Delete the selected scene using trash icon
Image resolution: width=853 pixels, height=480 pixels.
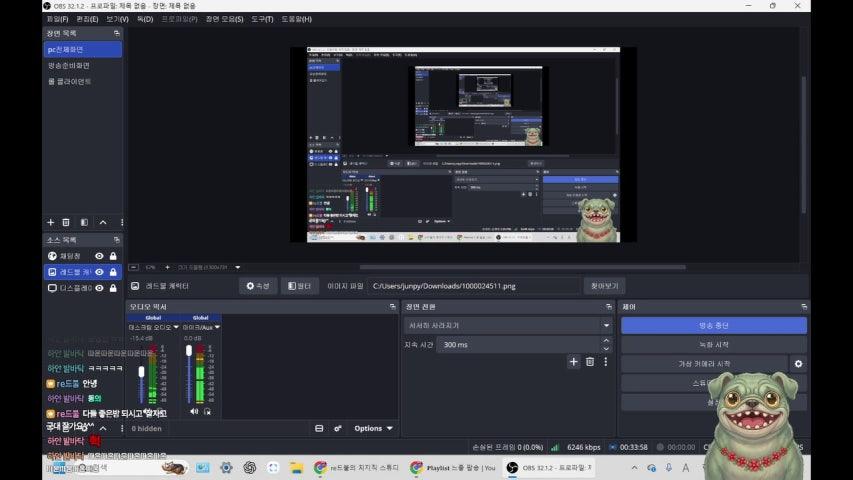point(66,222)
